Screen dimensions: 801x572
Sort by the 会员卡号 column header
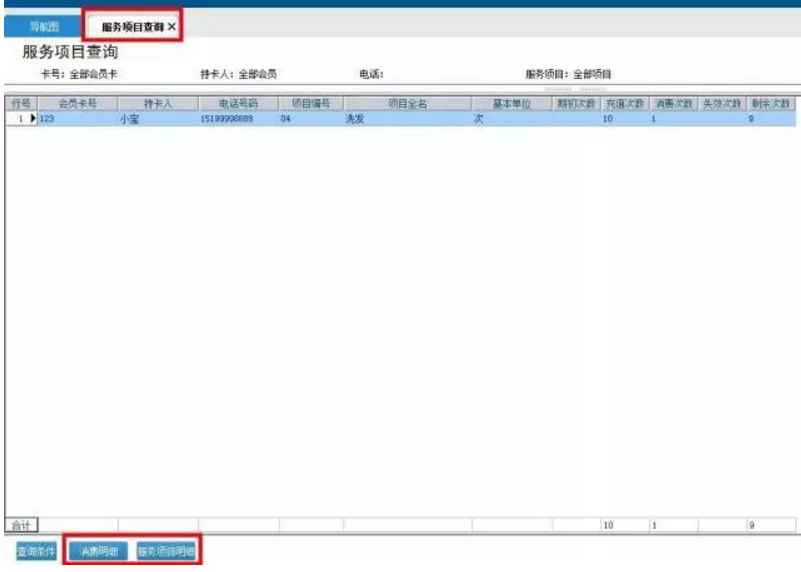tap(78, 104)
